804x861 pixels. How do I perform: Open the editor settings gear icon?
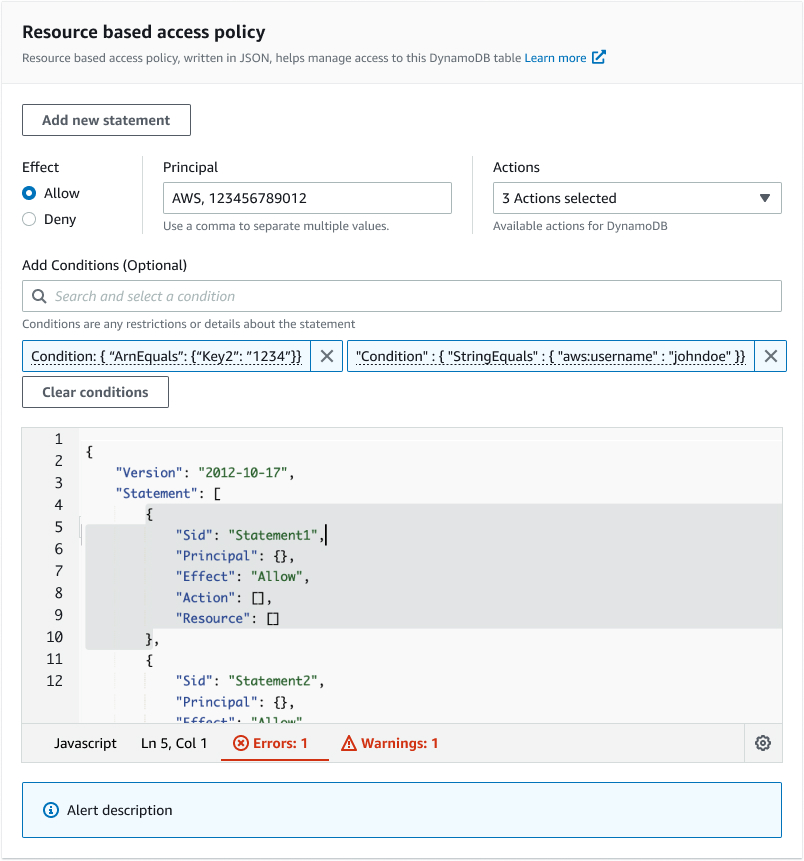(x=763, y=743)
